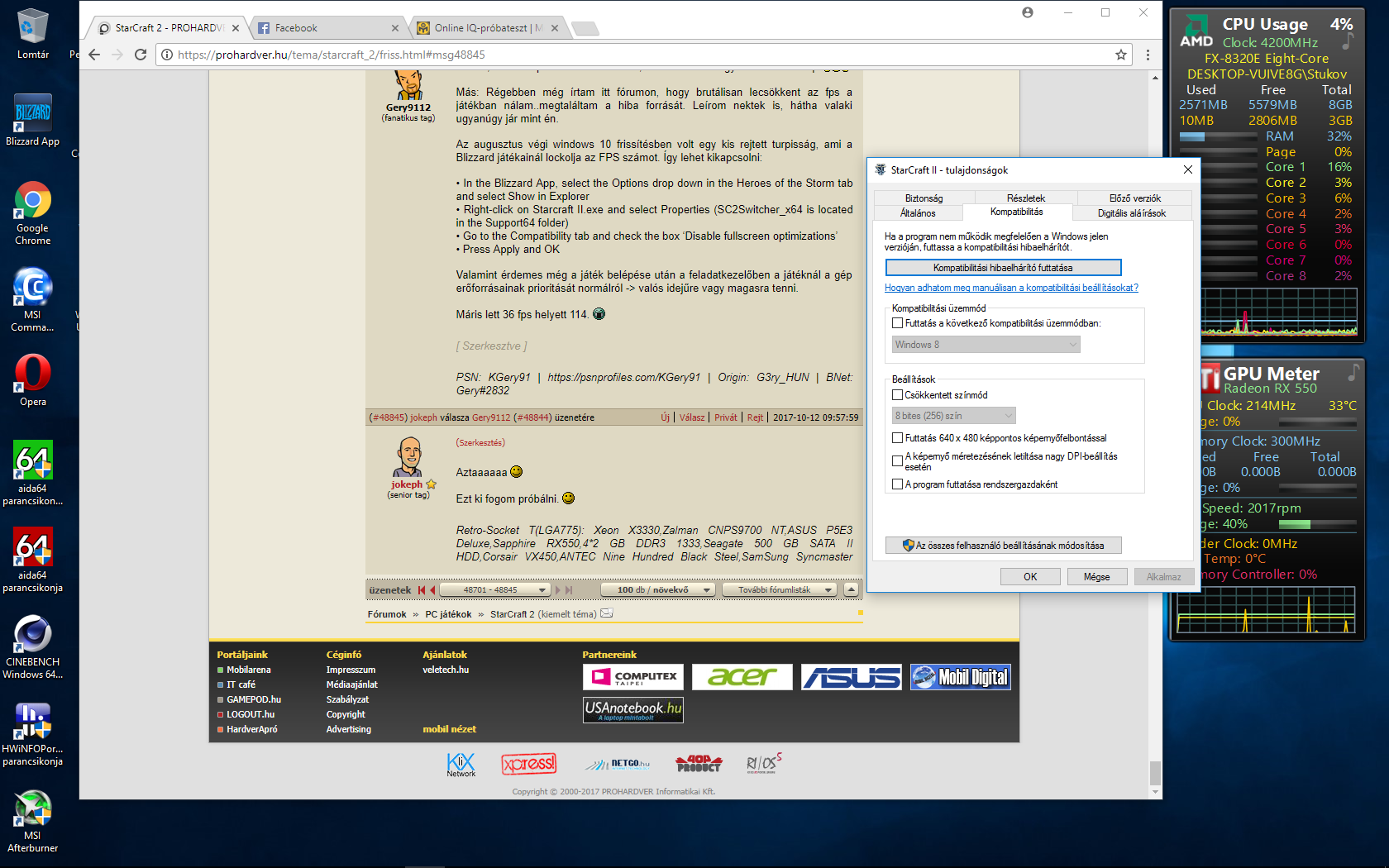The image size is (1389, 868).
Task: Click the KliX Network logo in footer
Action: (x=461, y=764)
